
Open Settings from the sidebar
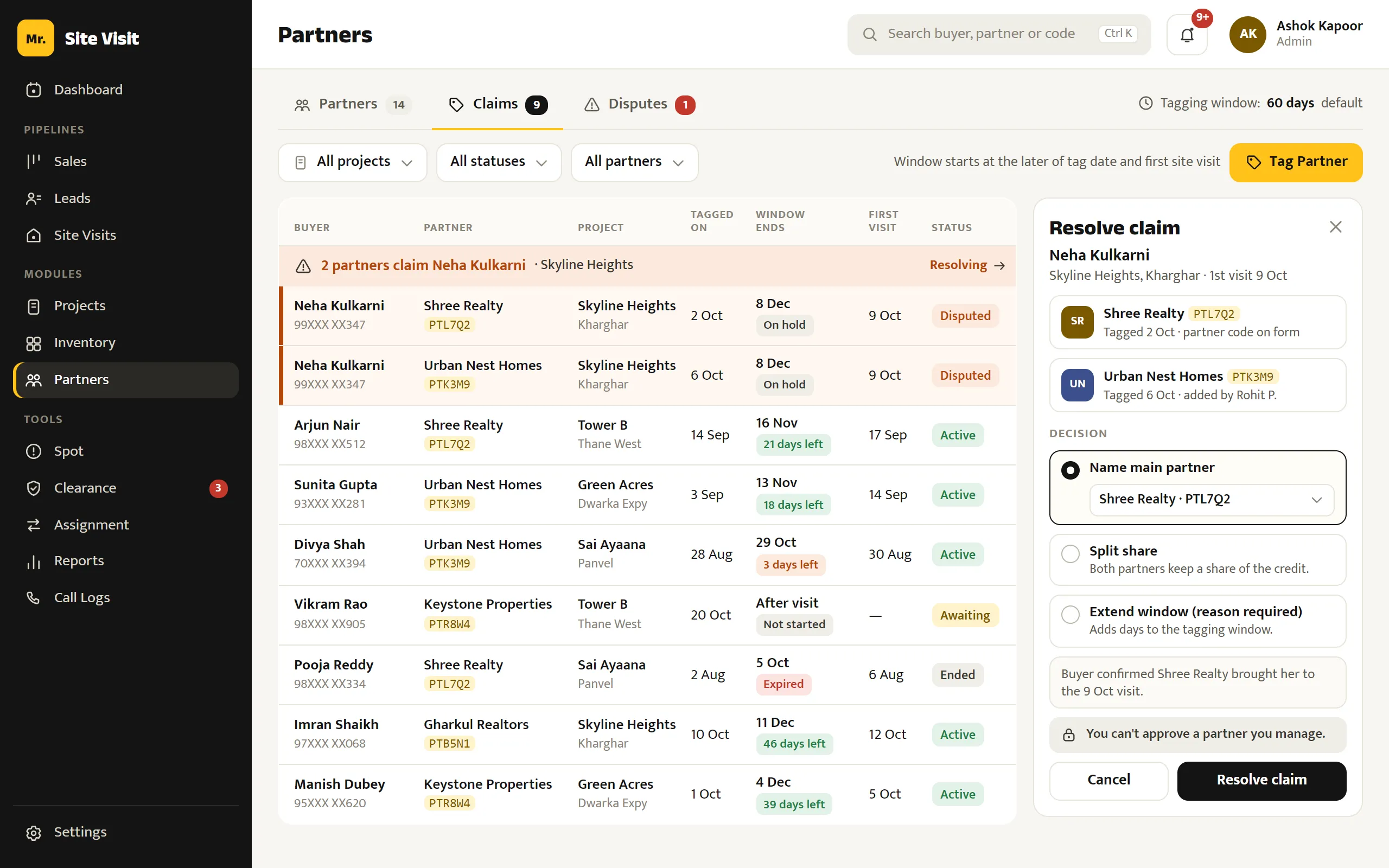click(x=126, y=832)
